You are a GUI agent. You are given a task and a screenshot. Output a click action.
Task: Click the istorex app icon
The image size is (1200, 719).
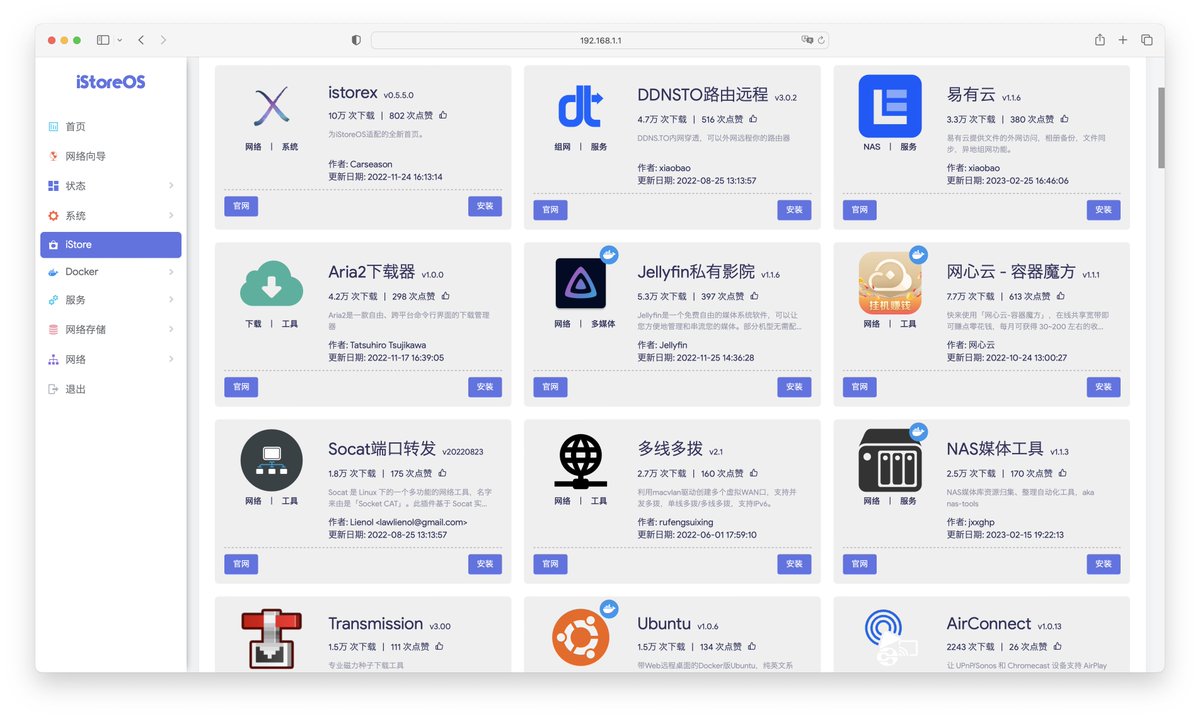[x=271, y=106]
